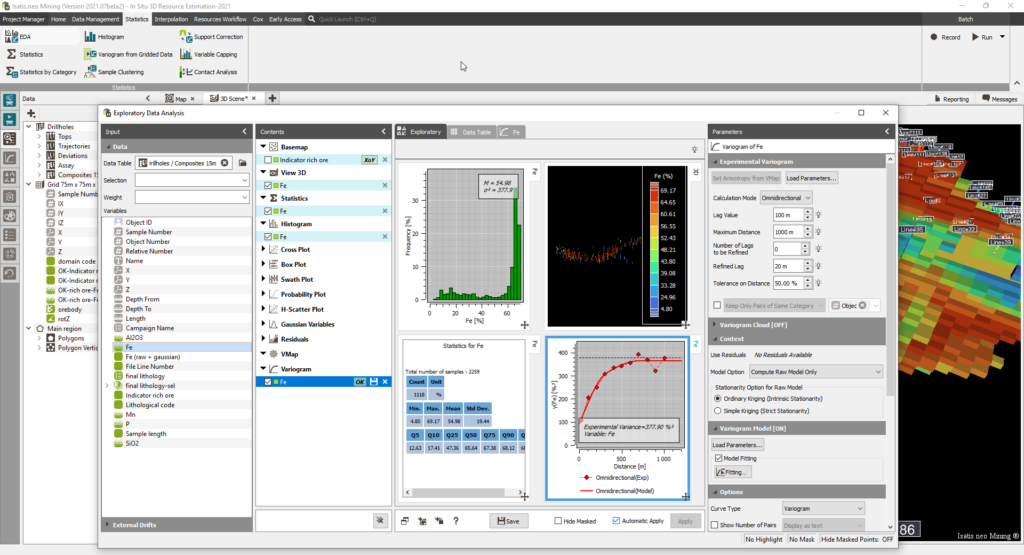This screenshot has height=555, width=1024.
Task: Toggle Fe checkbox under Statistics
Action: pyautogui.click(x=268, y=211)
